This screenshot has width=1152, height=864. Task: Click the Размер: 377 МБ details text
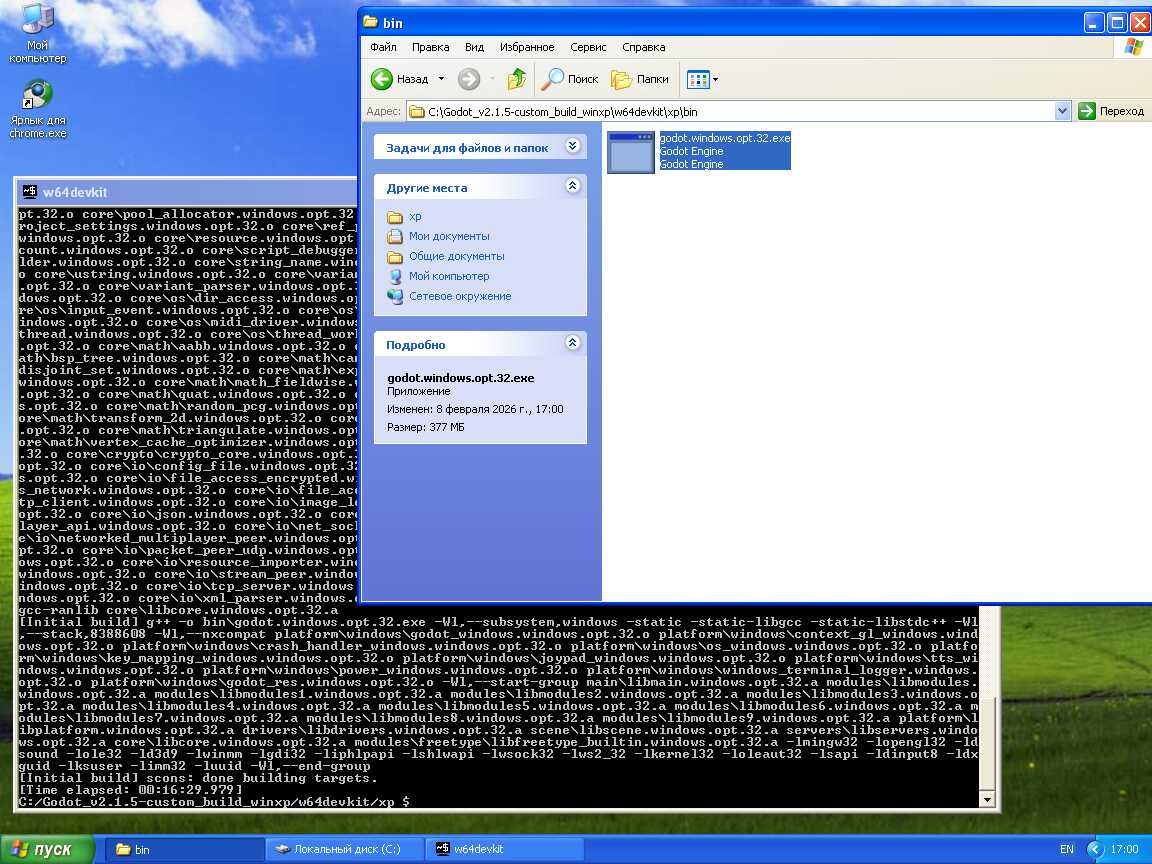[x=425, y=427]
